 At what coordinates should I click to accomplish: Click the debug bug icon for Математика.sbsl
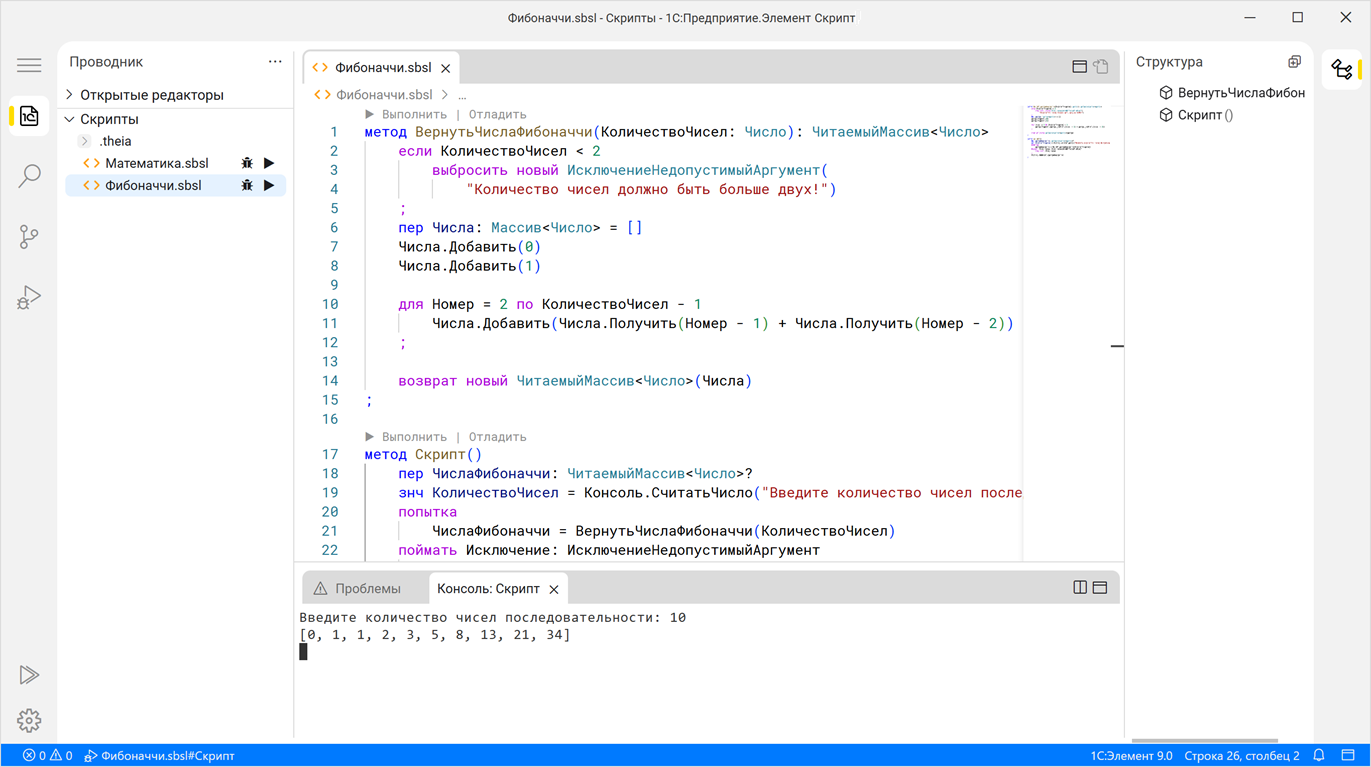click(247, 163)
